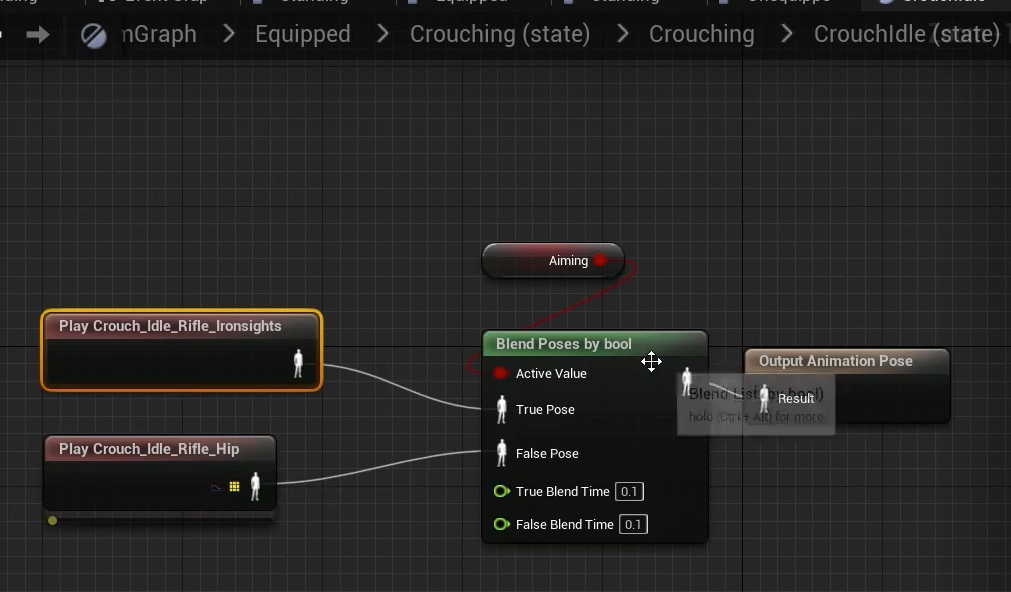1011x592 pixels.
Task: Click the Aiming node's red output pin
Action: pos(600,261)
